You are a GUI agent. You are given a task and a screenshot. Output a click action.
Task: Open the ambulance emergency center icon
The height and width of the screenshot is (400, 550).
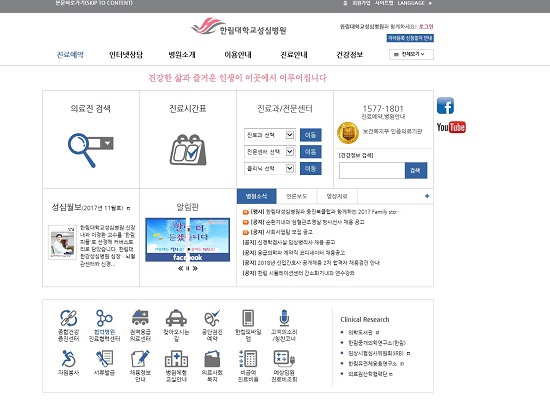[140, 318]
